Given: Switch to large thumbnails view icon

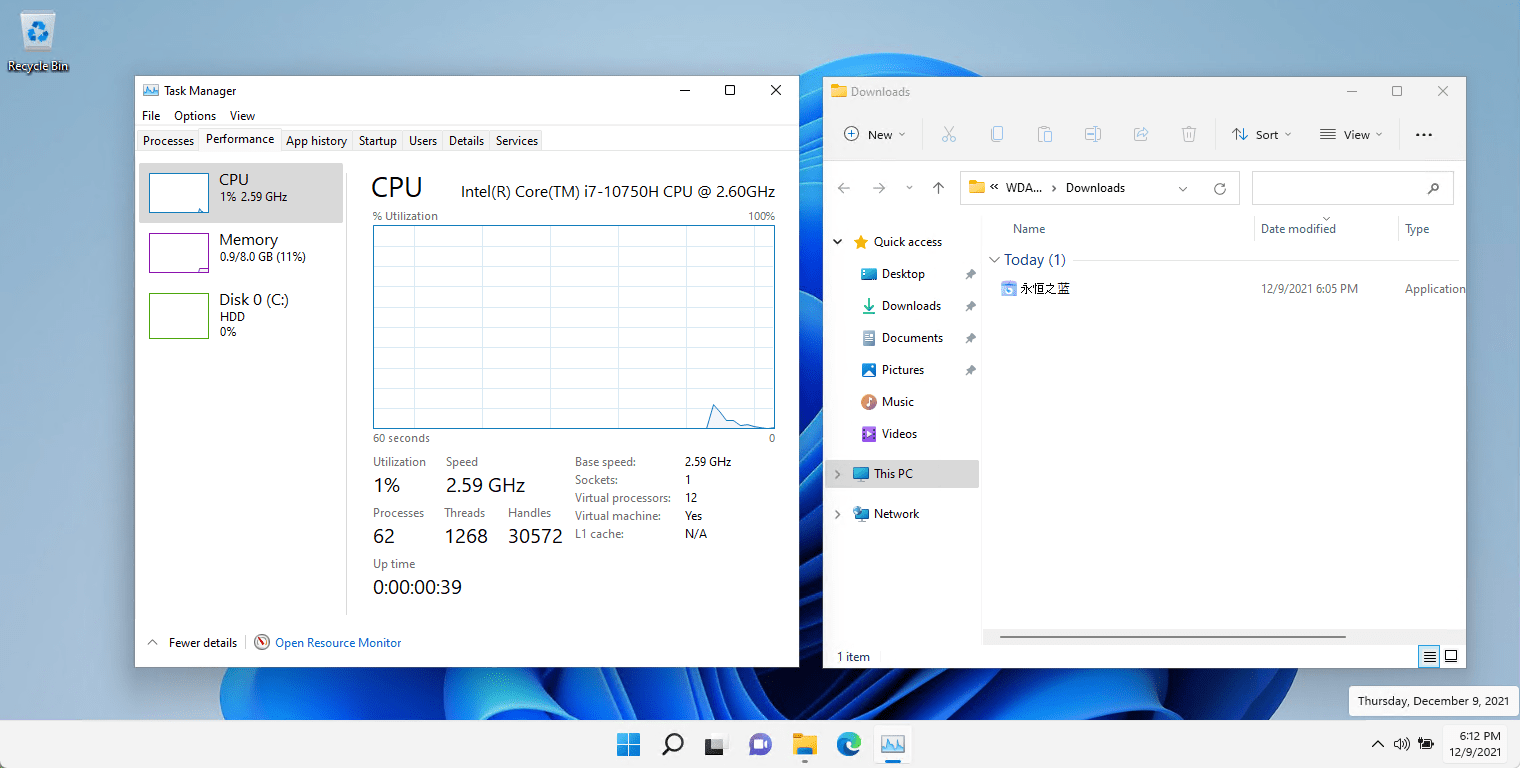Looking at the screenshot, I should (1451, 656).
